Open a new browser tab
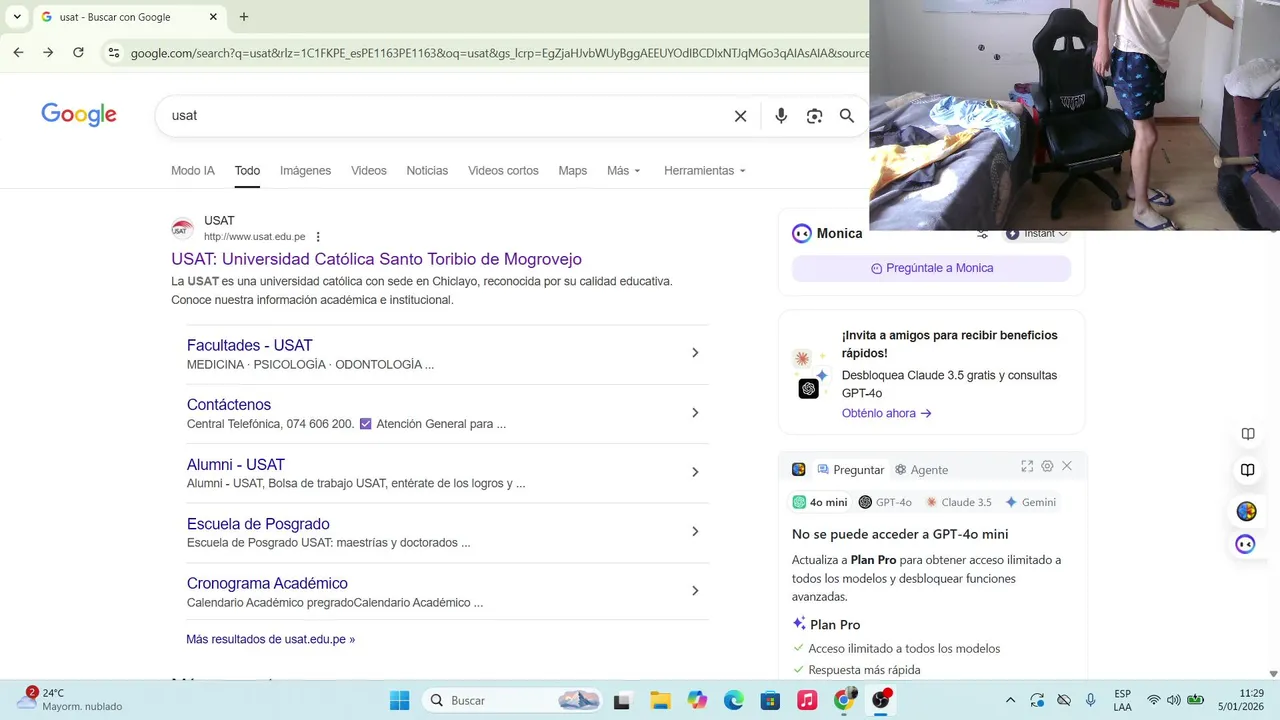Screen dimensions: 1280x720 pyautogui.click(x=244, y=17)
